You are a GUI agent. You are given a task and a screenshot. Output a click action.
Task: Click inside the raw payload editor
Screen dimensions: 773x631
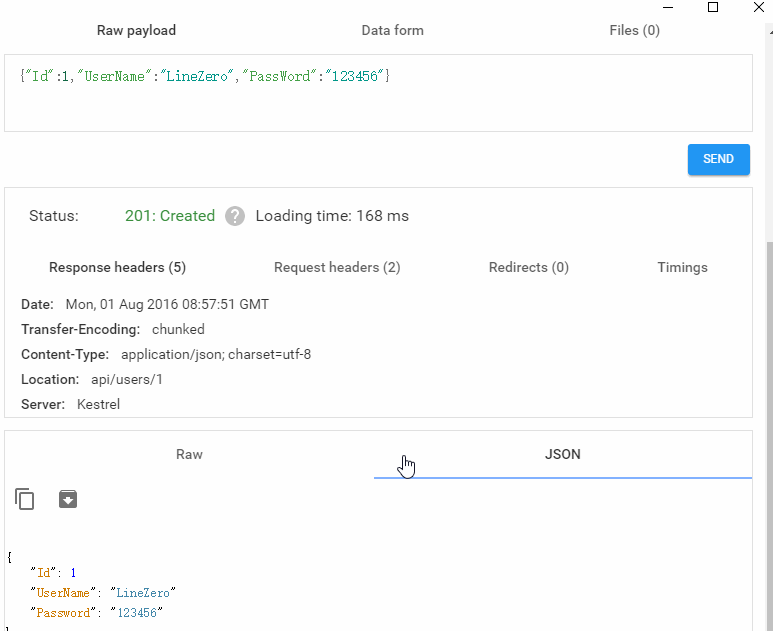point(378,93)
